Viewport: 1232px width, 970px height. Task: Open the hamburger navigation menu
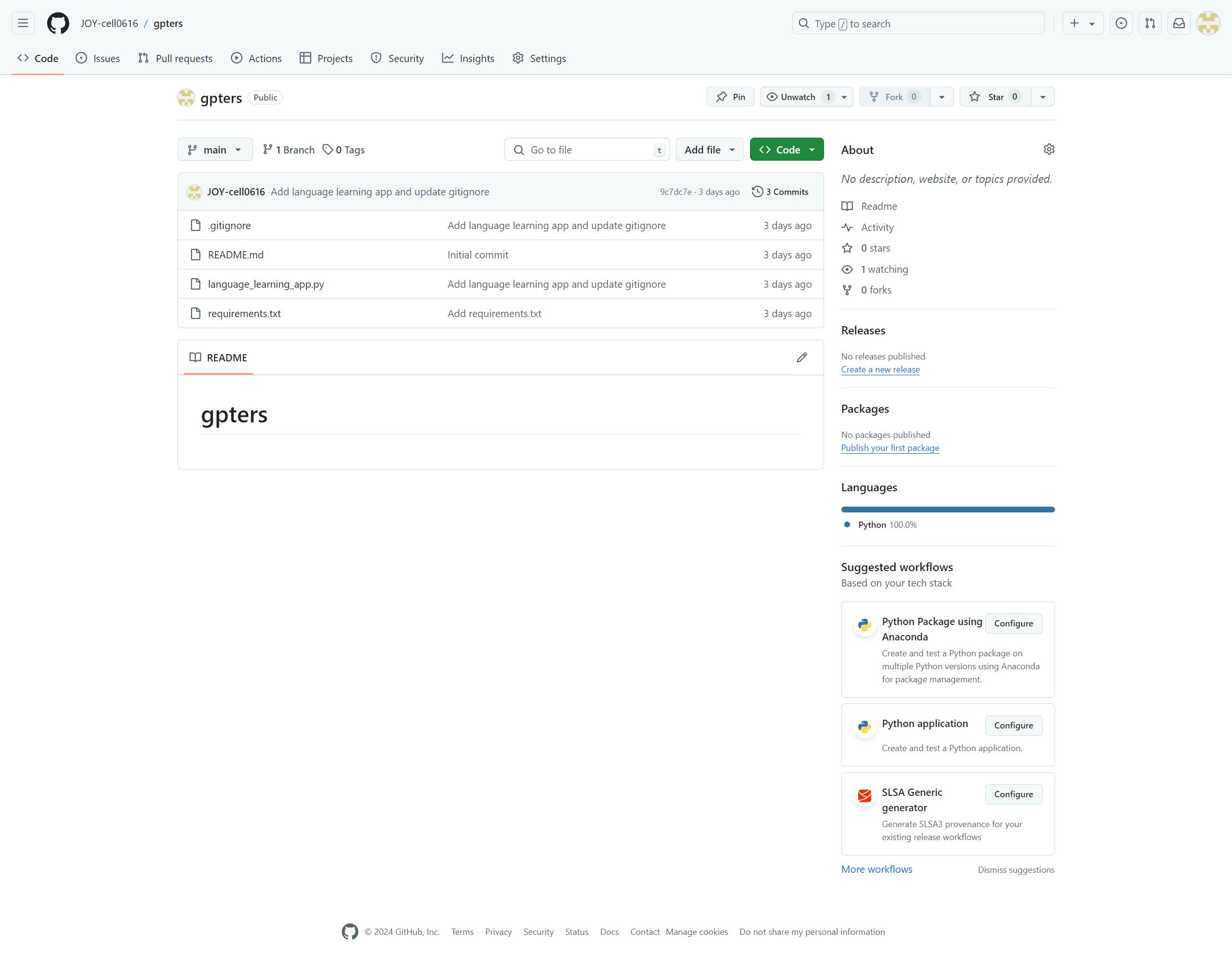click(x=23, y=23)
